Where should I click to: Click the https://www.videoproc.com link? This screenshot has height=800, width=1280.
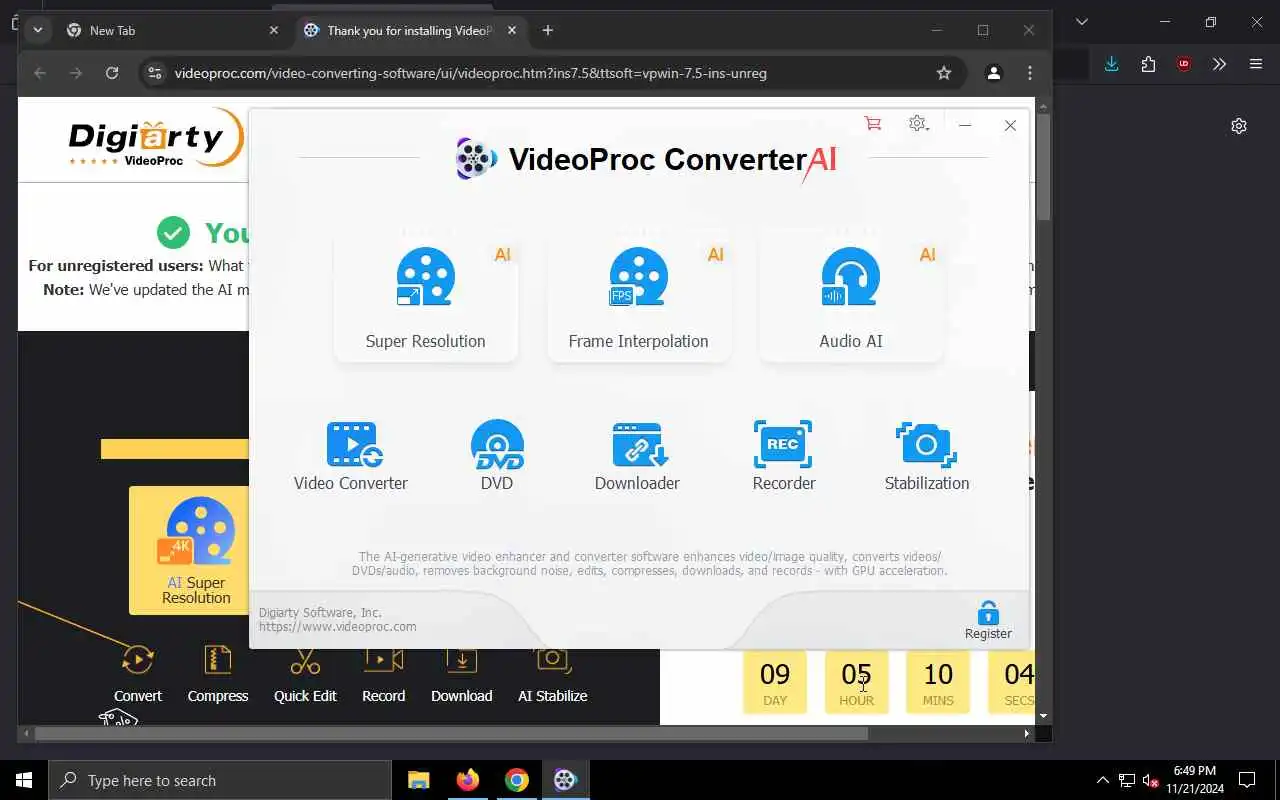pos(338,627)
